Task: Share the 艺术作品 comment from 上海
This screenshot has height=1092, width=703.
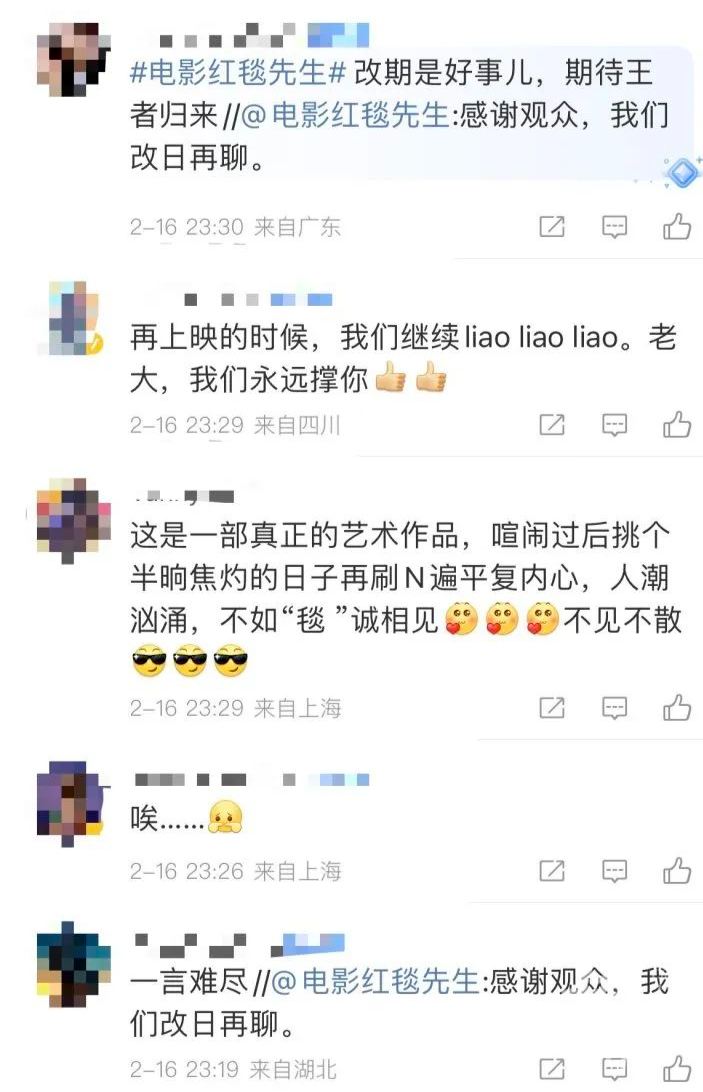Action: coord(552,708)
